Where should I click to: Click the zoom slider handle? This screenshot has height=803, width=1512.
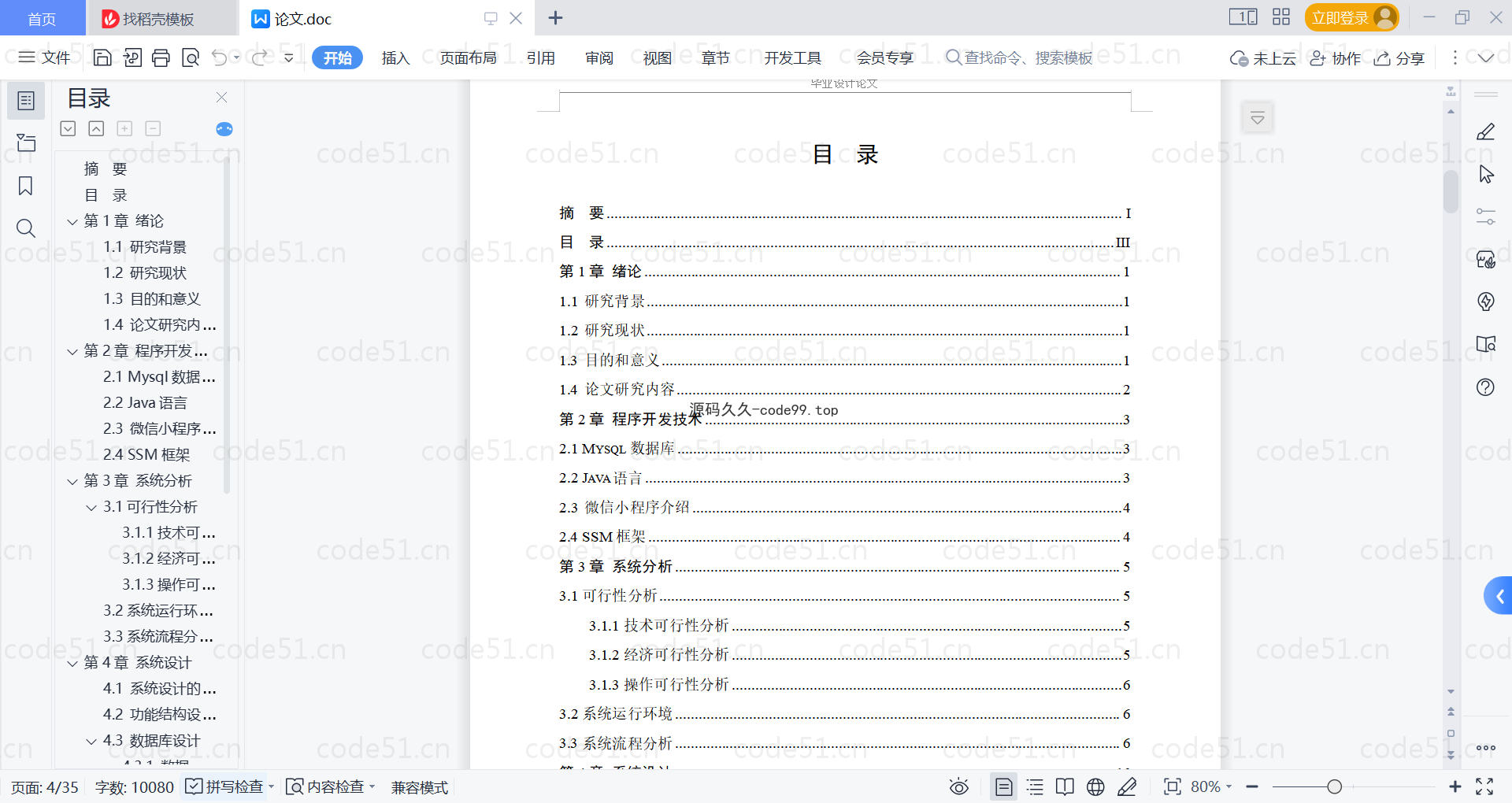tap(1334, 786)
